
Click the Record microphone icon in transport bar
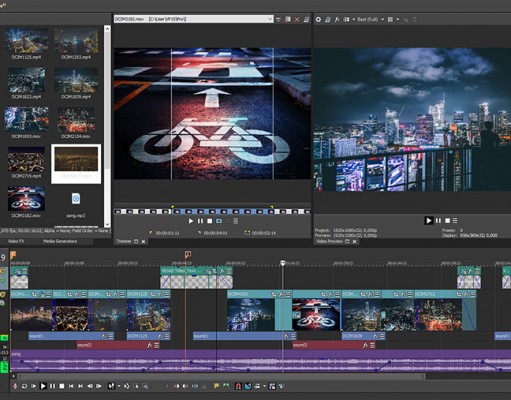15,386
